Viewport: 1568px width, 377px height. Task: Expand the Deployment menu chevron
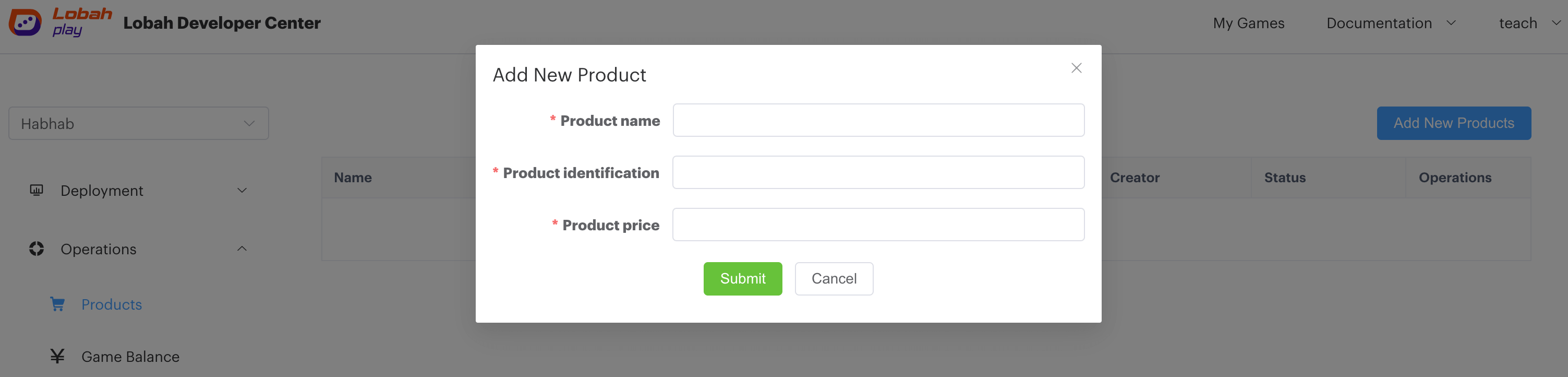[242, 190]
